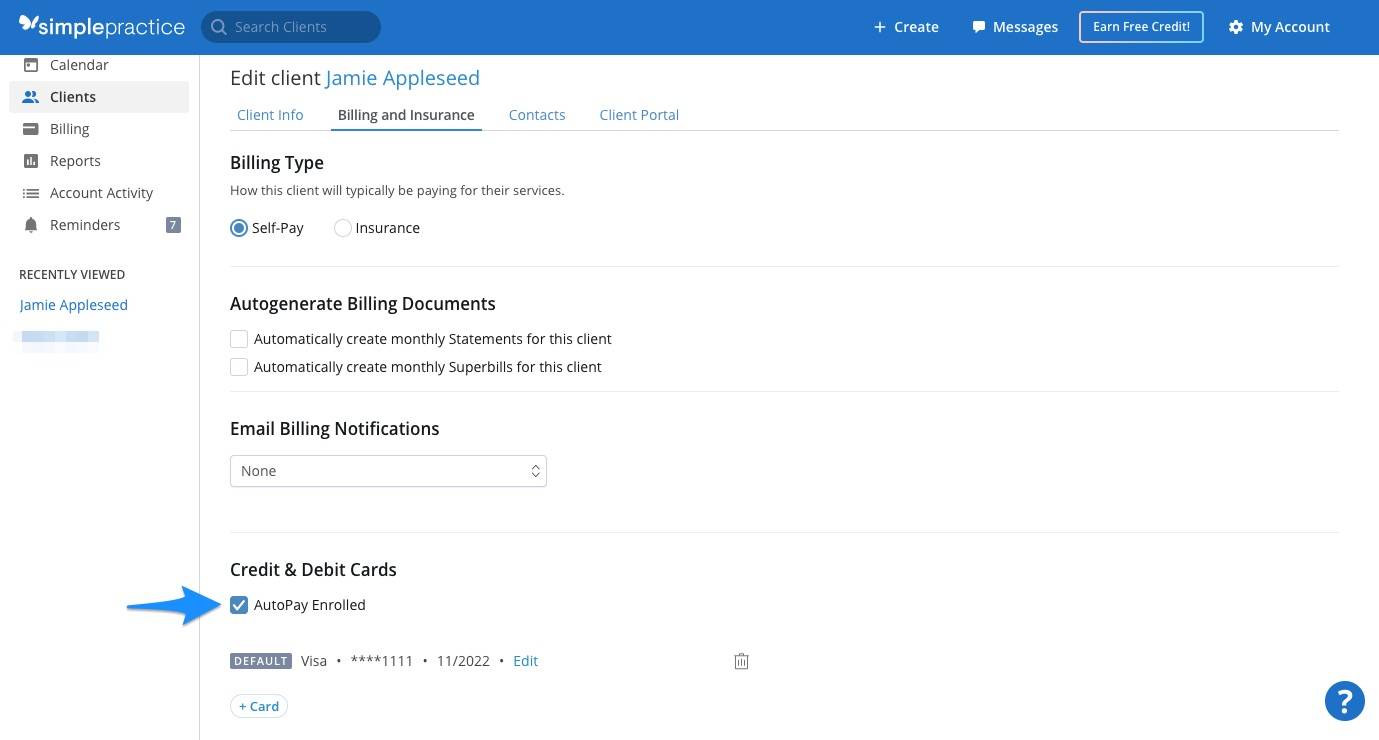Uncheck AutoPay Enrolled
This screenshot has height=740, width=1379.
pos(239,604)
